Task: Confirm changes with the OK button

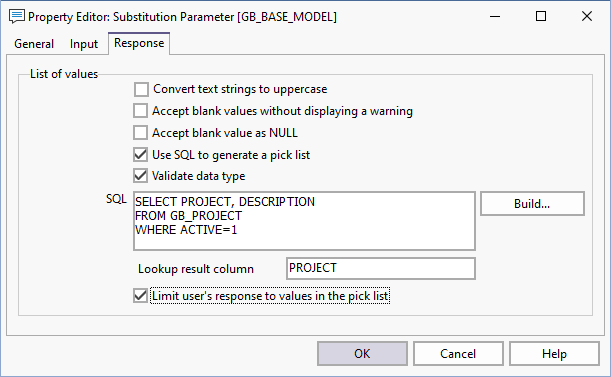Action: [362, 354]
